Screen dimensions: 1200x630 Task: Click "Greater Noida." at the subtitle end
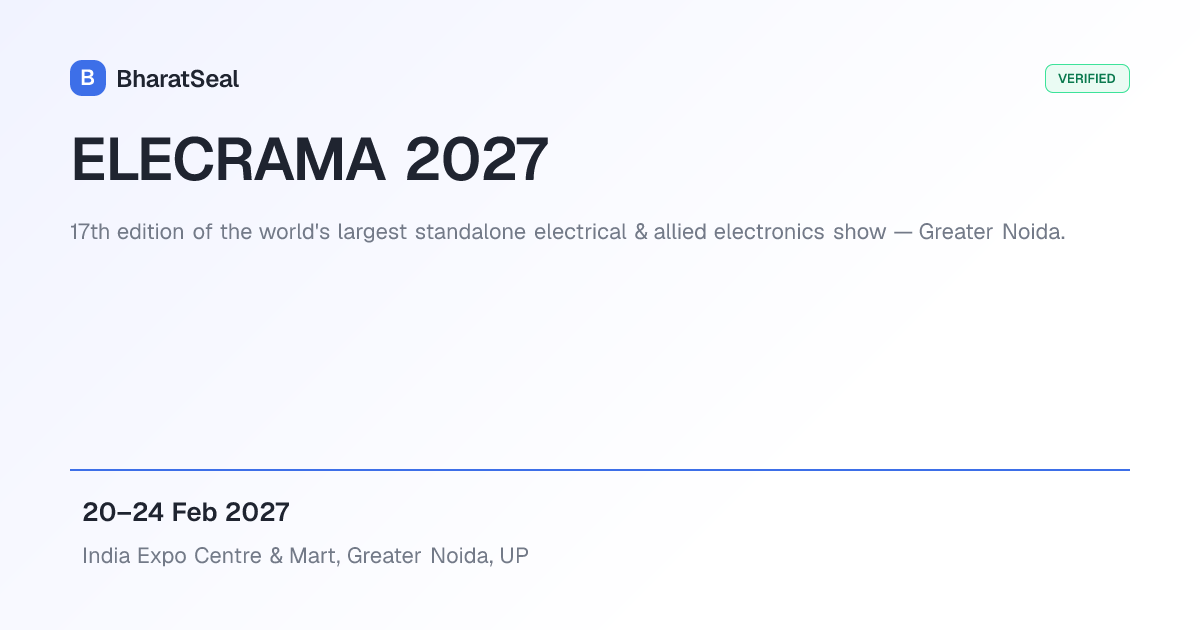[x=992, y=232]
